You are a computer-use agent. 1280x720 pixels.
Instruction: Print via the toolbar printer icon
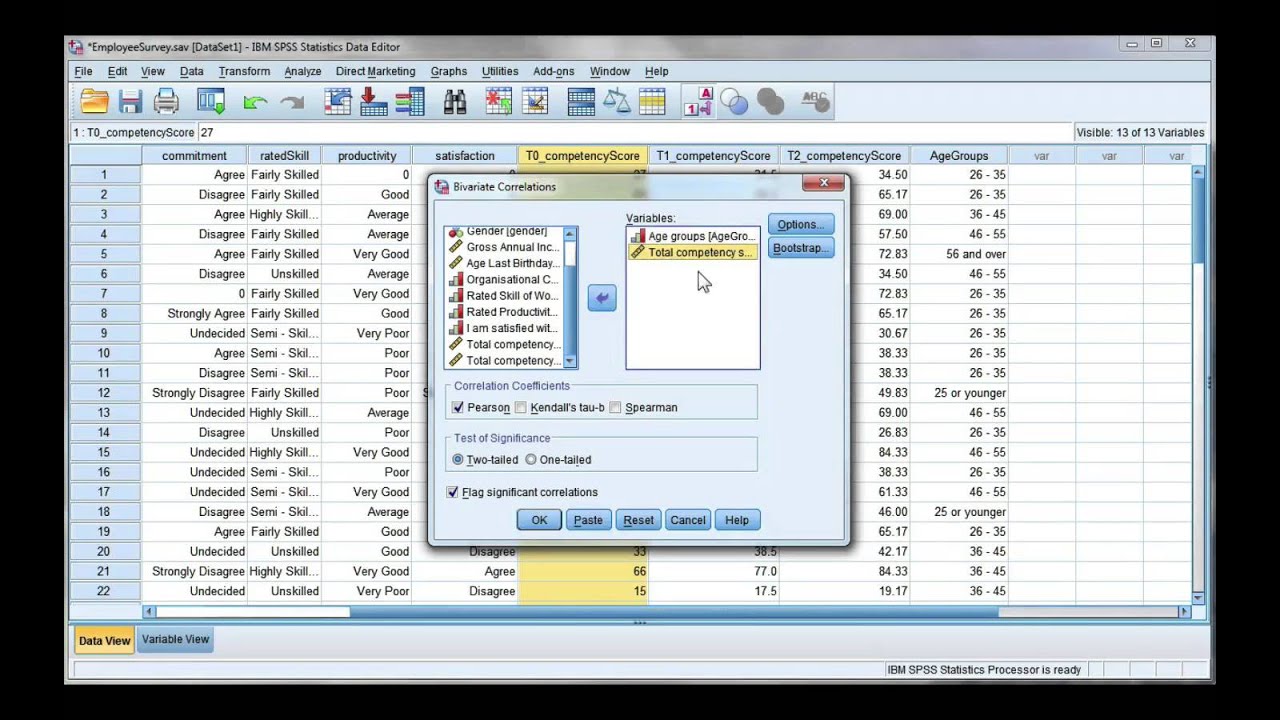point(166,101)
